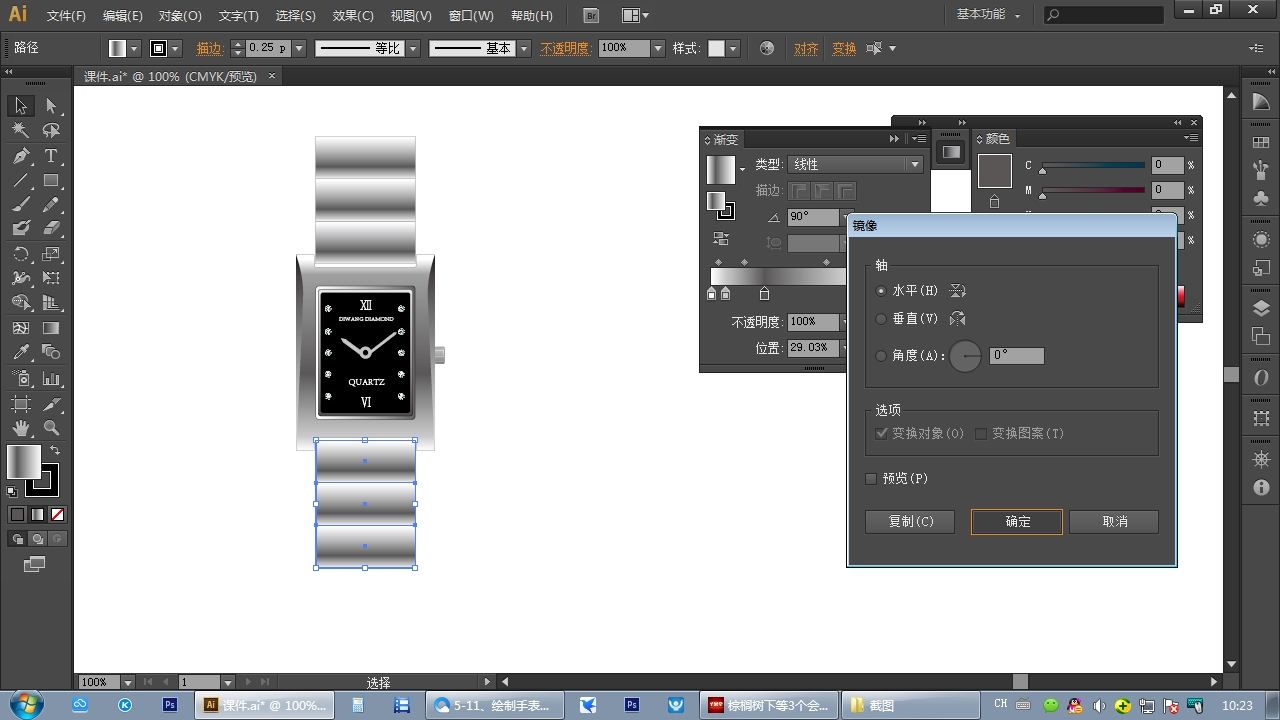Select the Pen tool
This screenshot has height=720, width=1280.
(x=21, y=156)
